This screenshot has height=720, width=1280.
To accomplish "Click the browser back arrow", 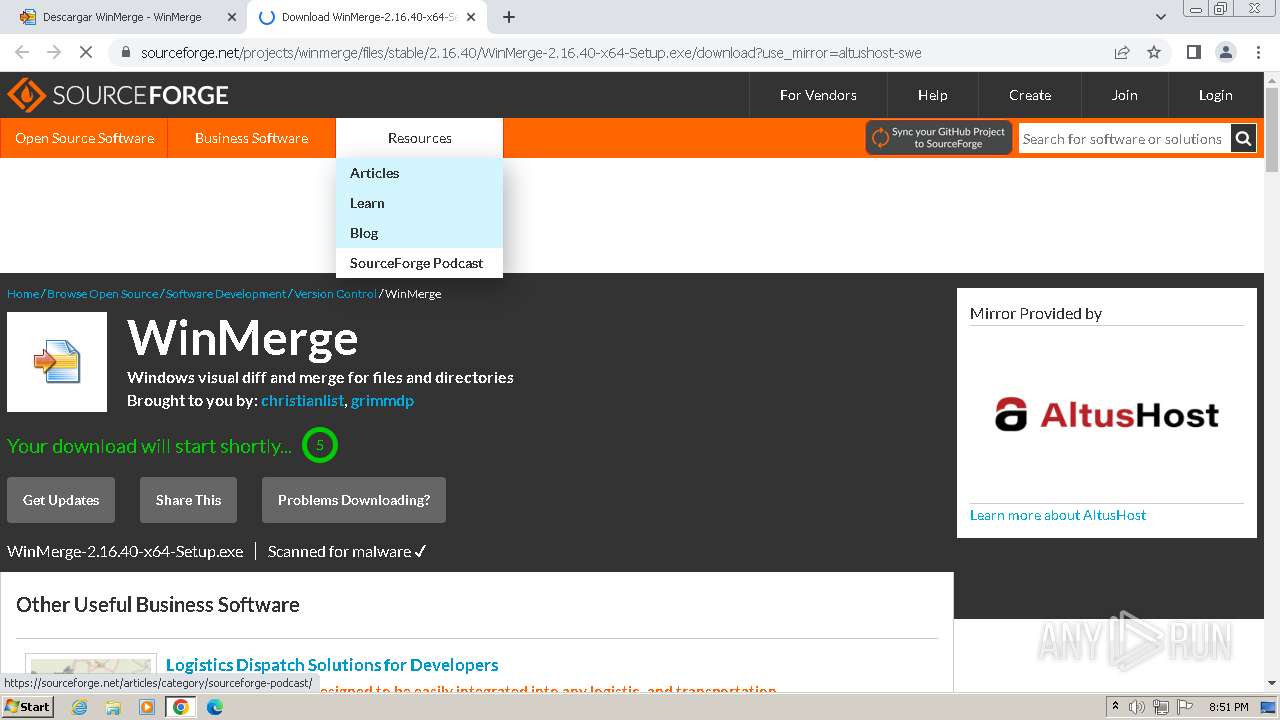I will click(x=22, y=52).
